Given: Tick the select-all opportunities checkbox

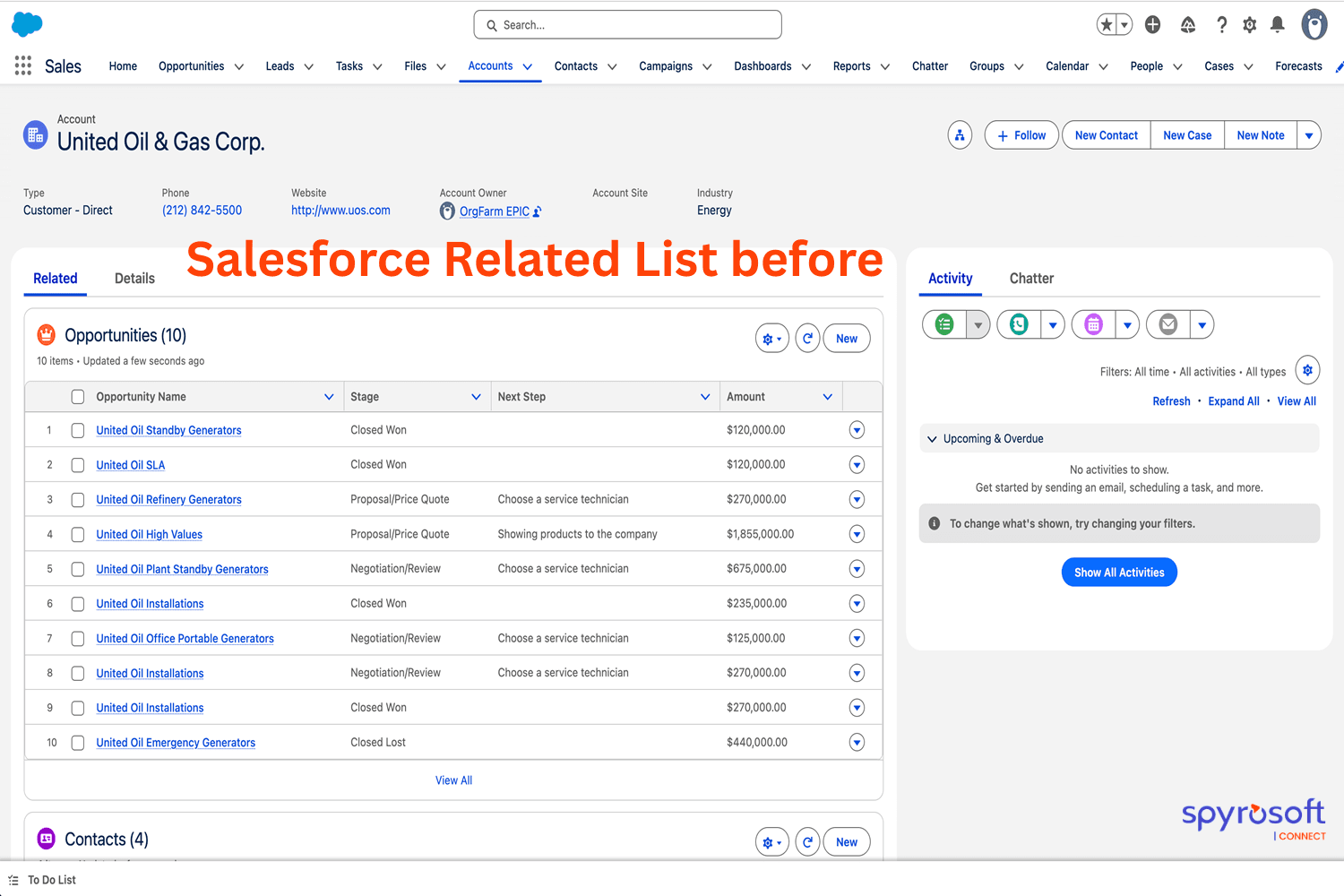Looking at the screenshot, I should tap(78, 397).
